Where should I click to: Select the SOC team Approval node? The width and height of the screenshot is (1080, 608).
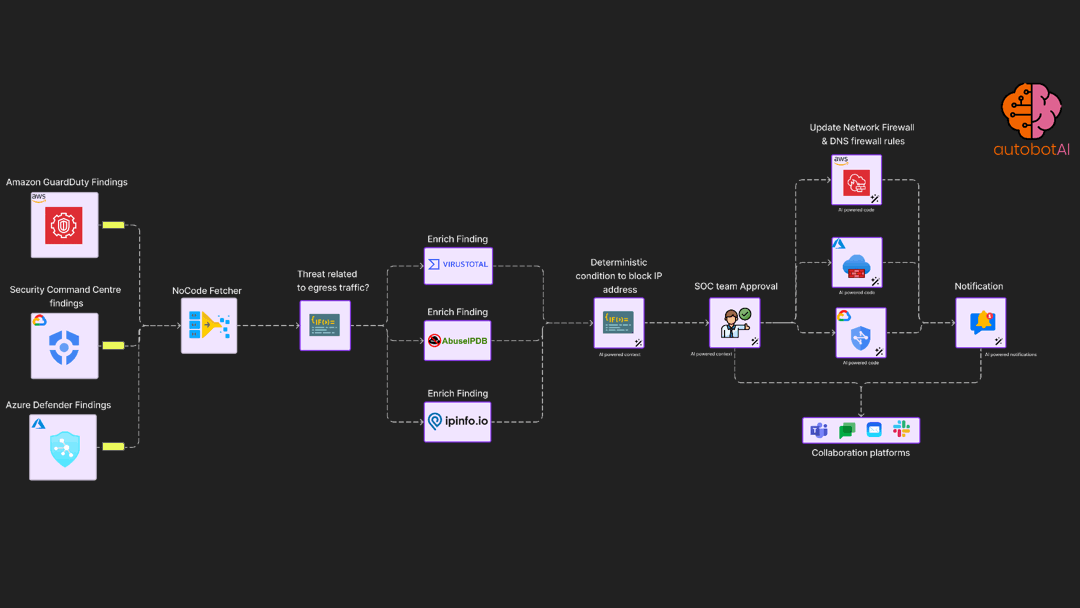[x=735, y=323]
